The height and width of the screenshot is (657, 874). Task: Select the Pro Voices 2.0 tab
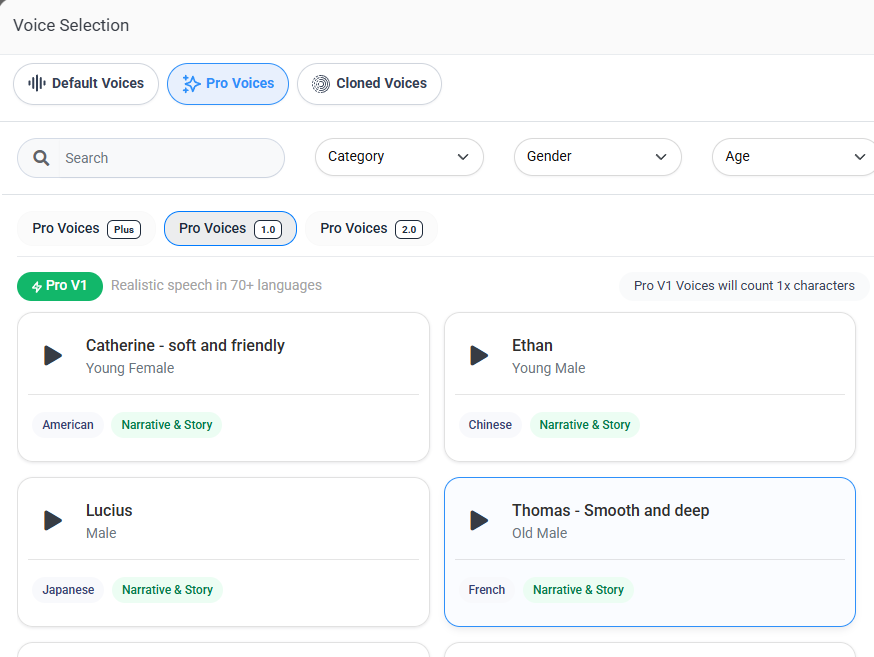pyautogui.click(x=371, y=228)
